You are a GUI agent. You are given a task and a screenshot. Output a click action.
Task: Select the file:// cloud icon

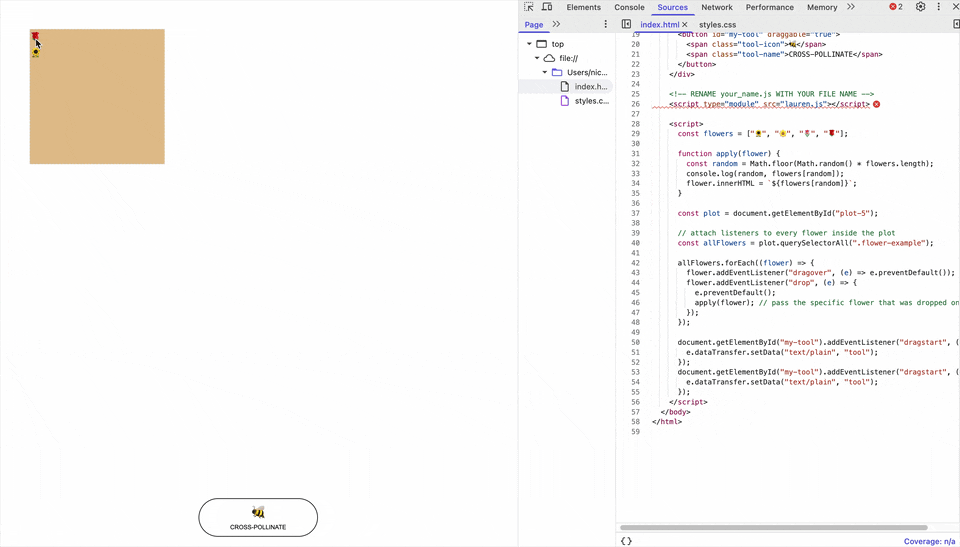[549, 58]
